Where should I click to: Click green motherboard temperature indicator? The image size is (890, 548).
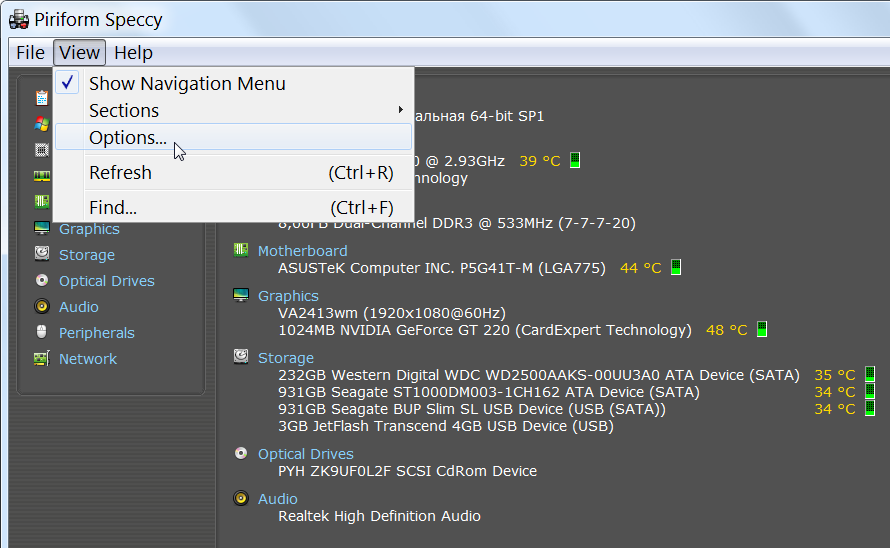click(676, 267)
